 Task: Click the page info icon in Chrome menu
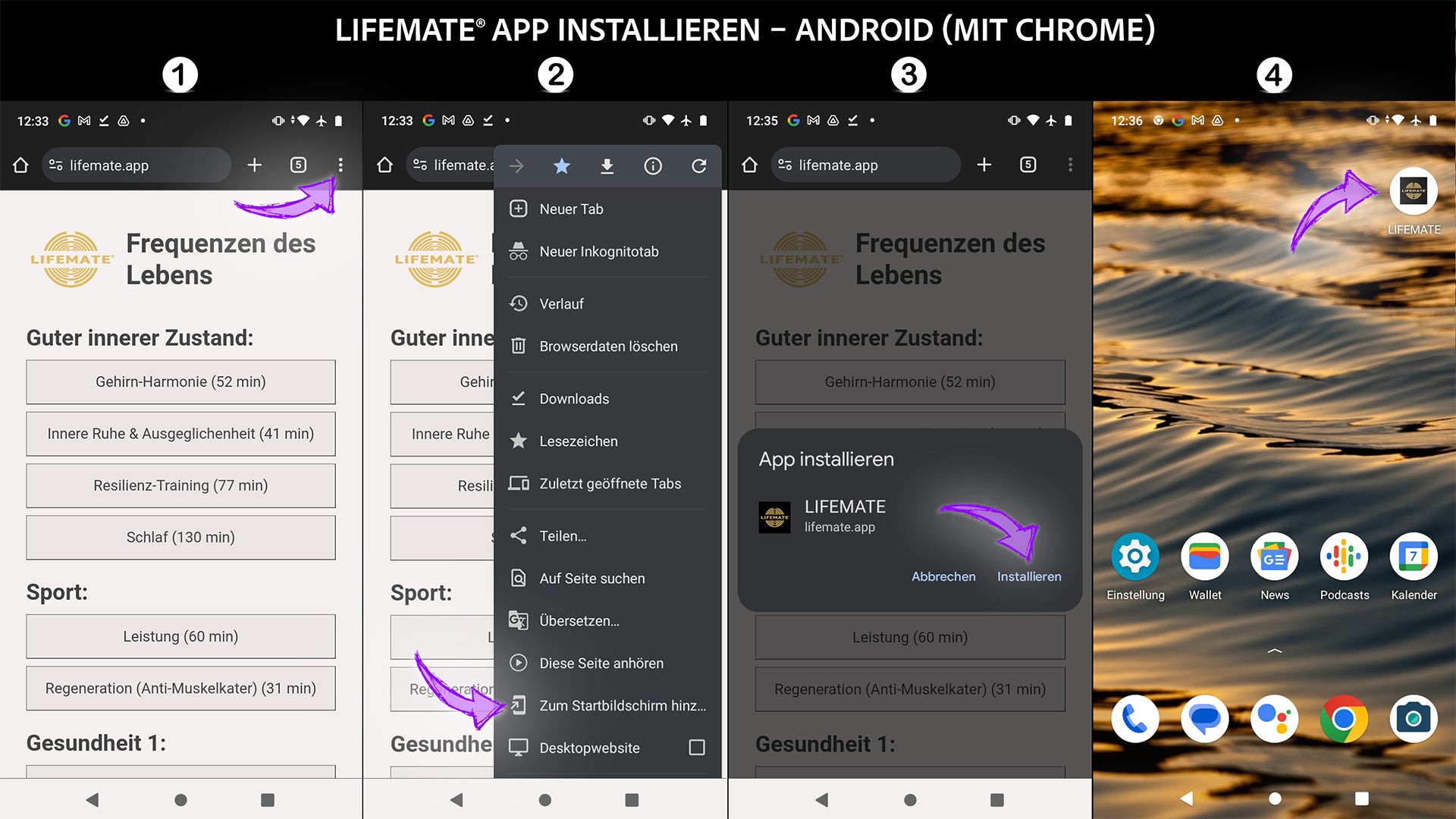click(653, 166)
